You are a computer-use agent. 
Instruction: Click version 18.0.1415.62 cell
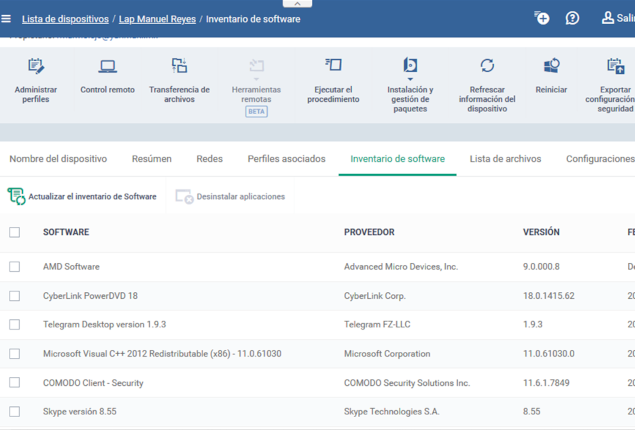click(x=549, y=296)
